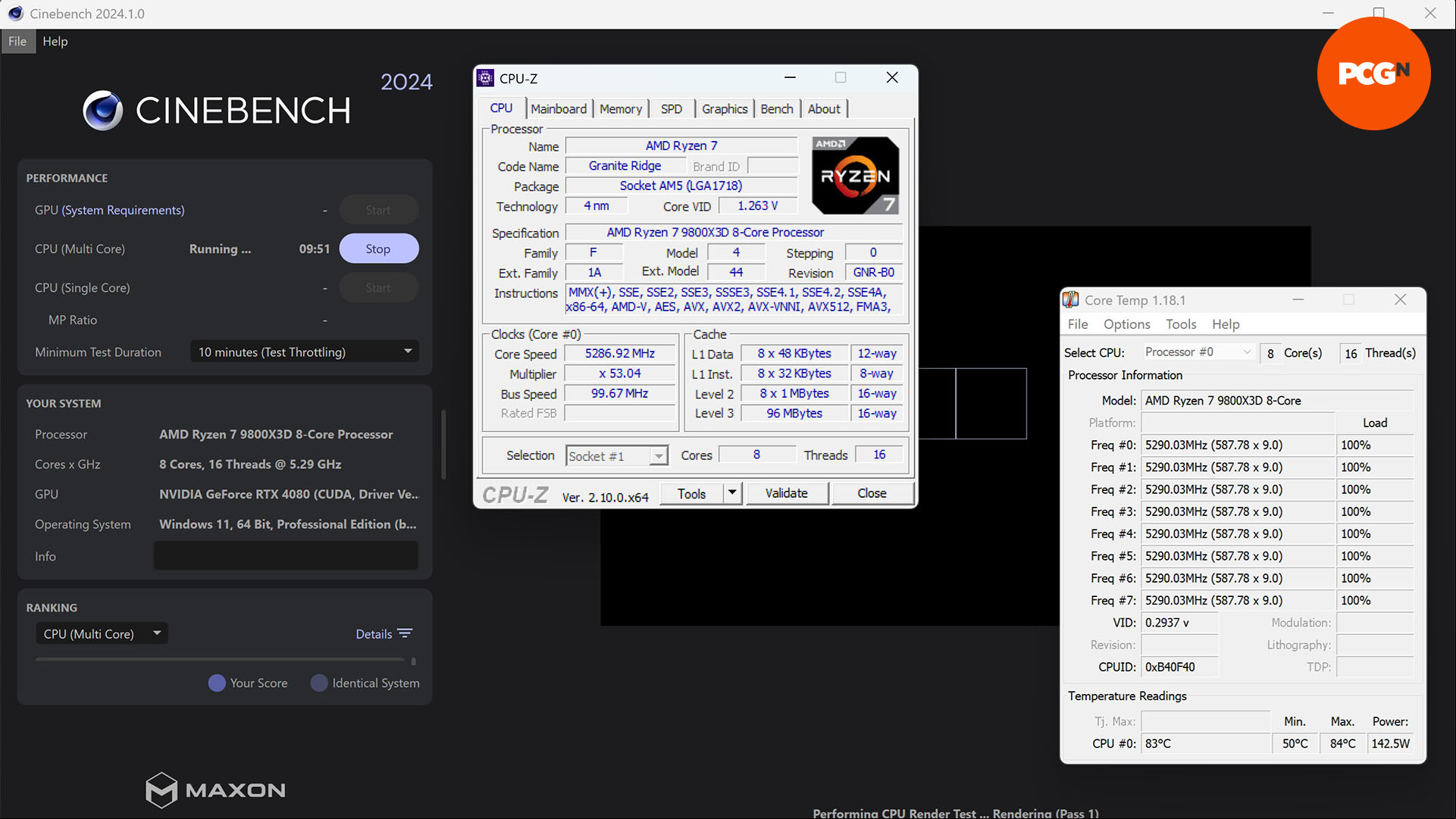This screenshot has width=1456, height=819.
Task: Click the CPU-Z window title icon
Action: pos(486,78)
